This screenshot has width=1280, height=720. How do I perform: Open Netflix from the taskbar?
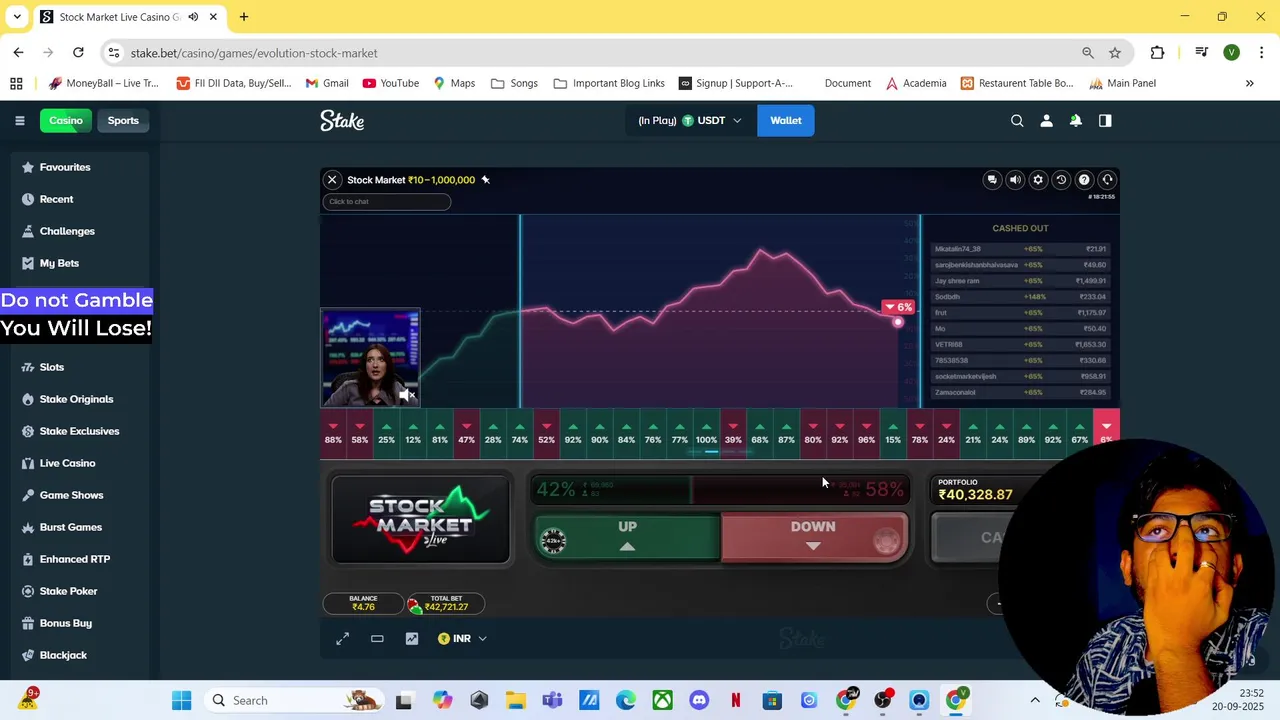[735, 700]
